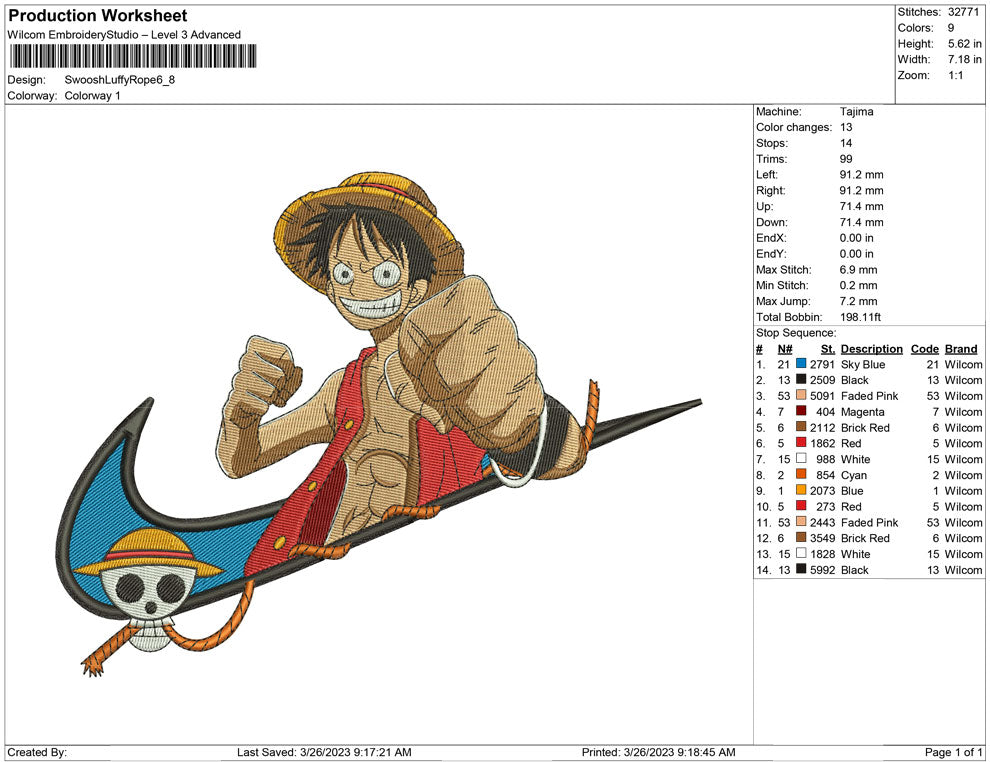Screen dimensions: 990x762
Task: Click the 'Cyan' description in row 8
Action: (x=854, y=475)
